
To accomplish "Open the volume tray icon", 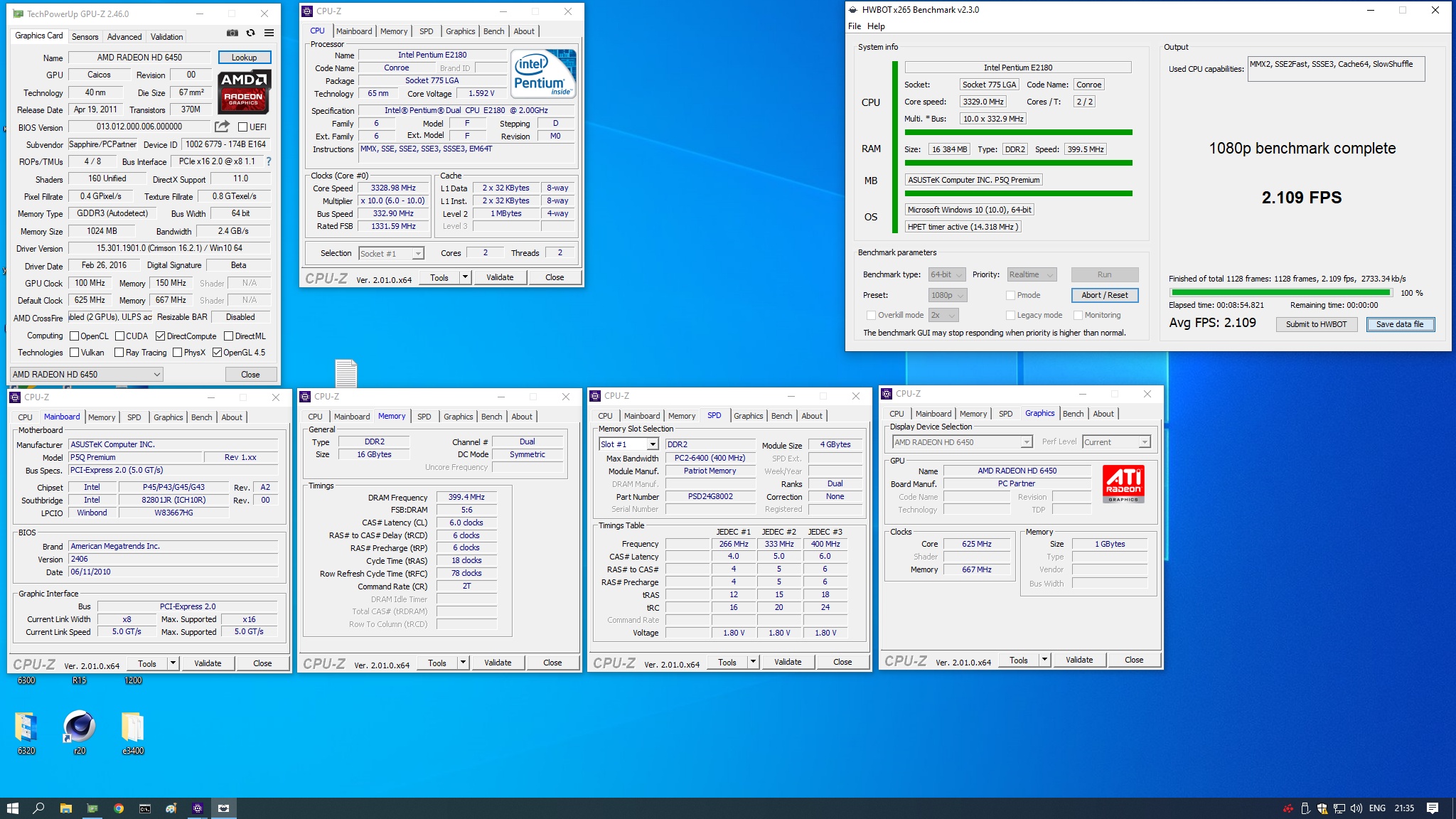I will 1356,808.
